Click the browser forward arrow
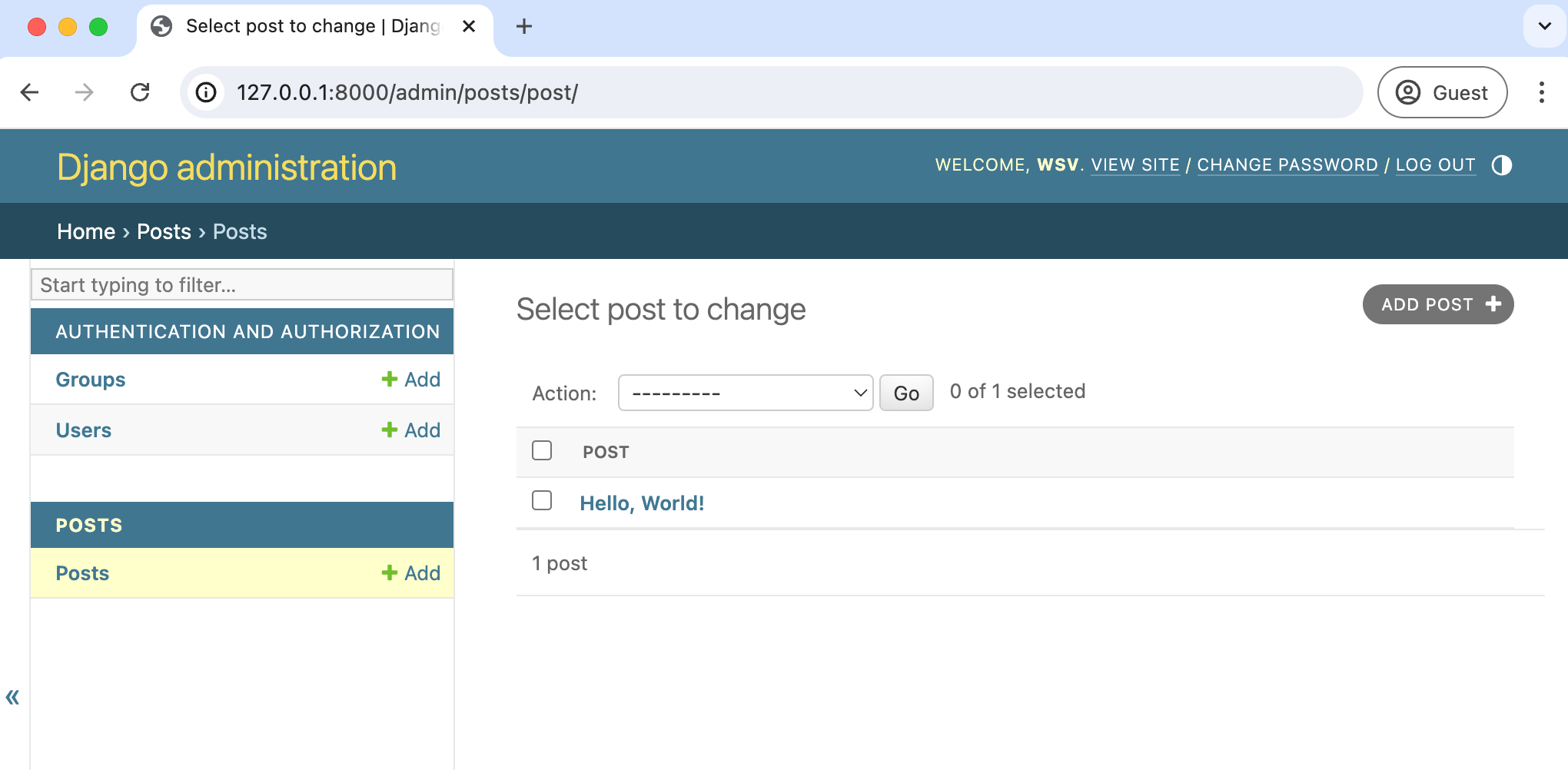1568x770 pixels. tap(84, 92)
